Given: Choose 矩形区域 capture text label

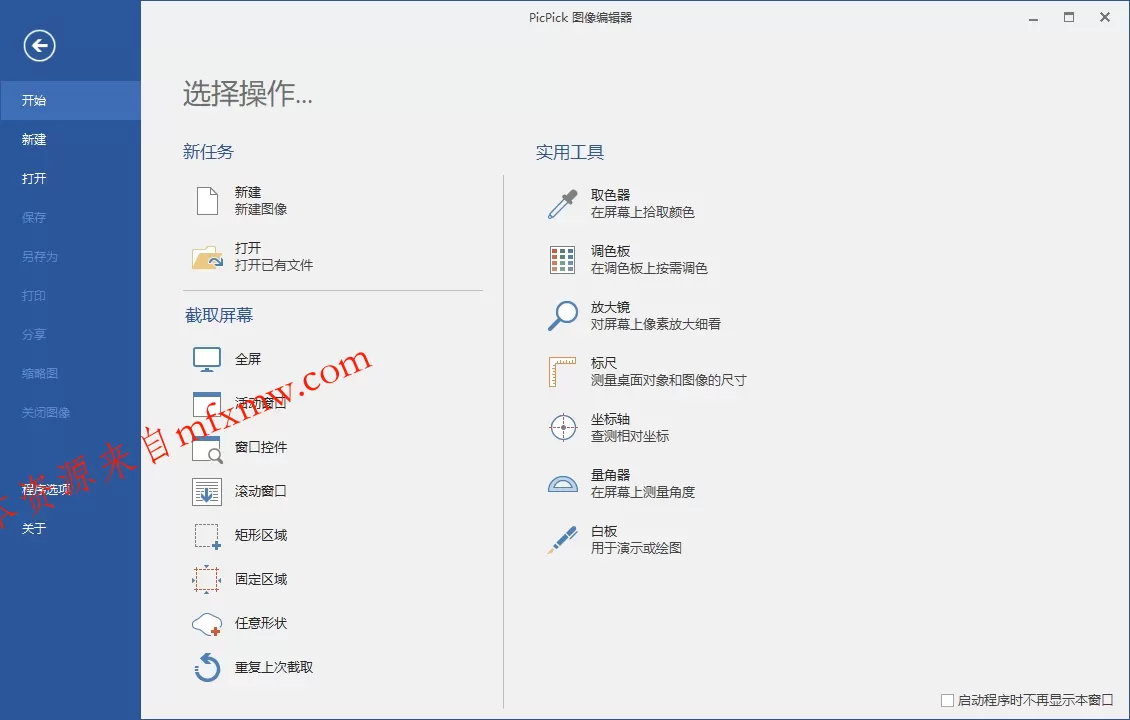Looking at the screenshot, I should [261, 535].
